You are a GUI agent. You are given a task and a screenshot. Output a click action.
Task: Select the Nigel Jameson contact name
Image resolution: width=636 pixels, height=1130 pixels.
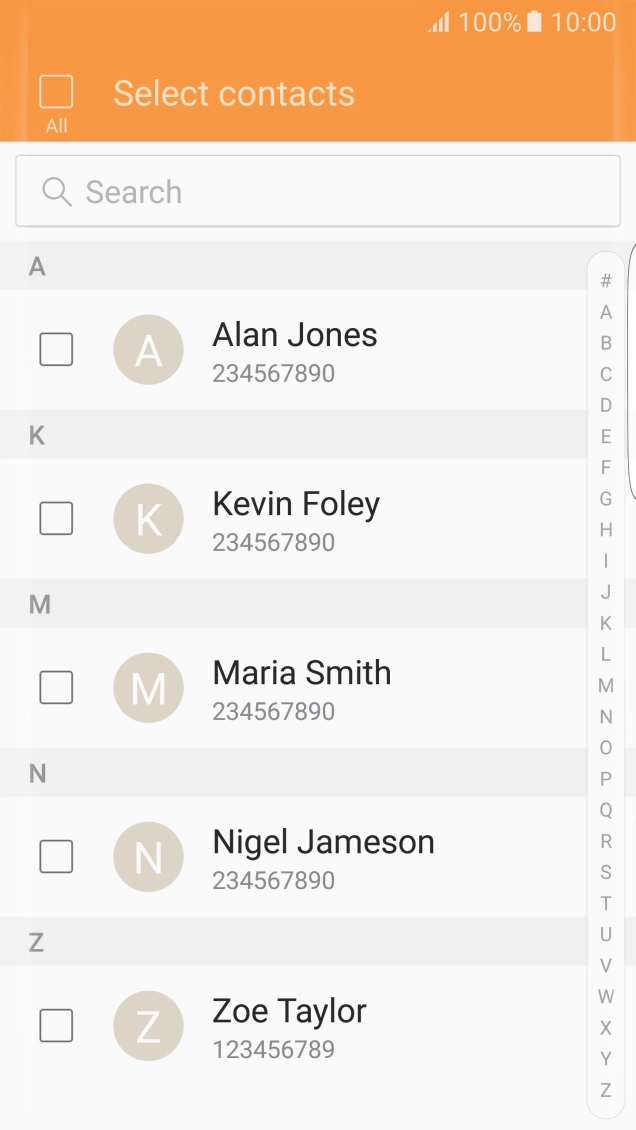pos(323,842)
